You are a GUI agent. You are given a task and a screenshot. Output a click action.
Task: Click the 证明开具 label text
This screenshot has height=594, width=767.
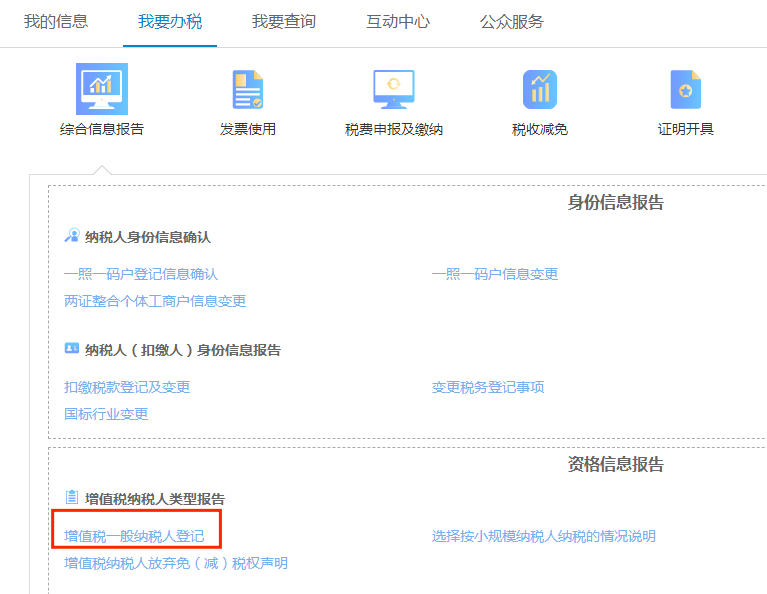(x=686, y=129)
